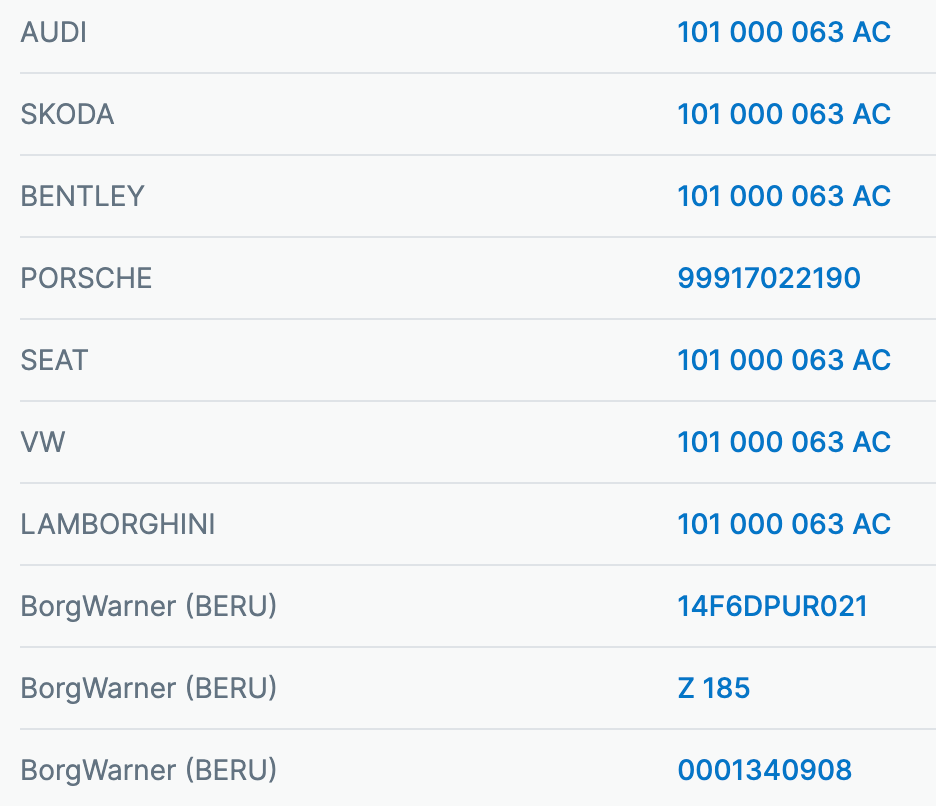This screenshot has height=806, width=936.
Task: Click the BorgWarner (BERU) label beside 0001340908
Action: (x=148, y=771)
